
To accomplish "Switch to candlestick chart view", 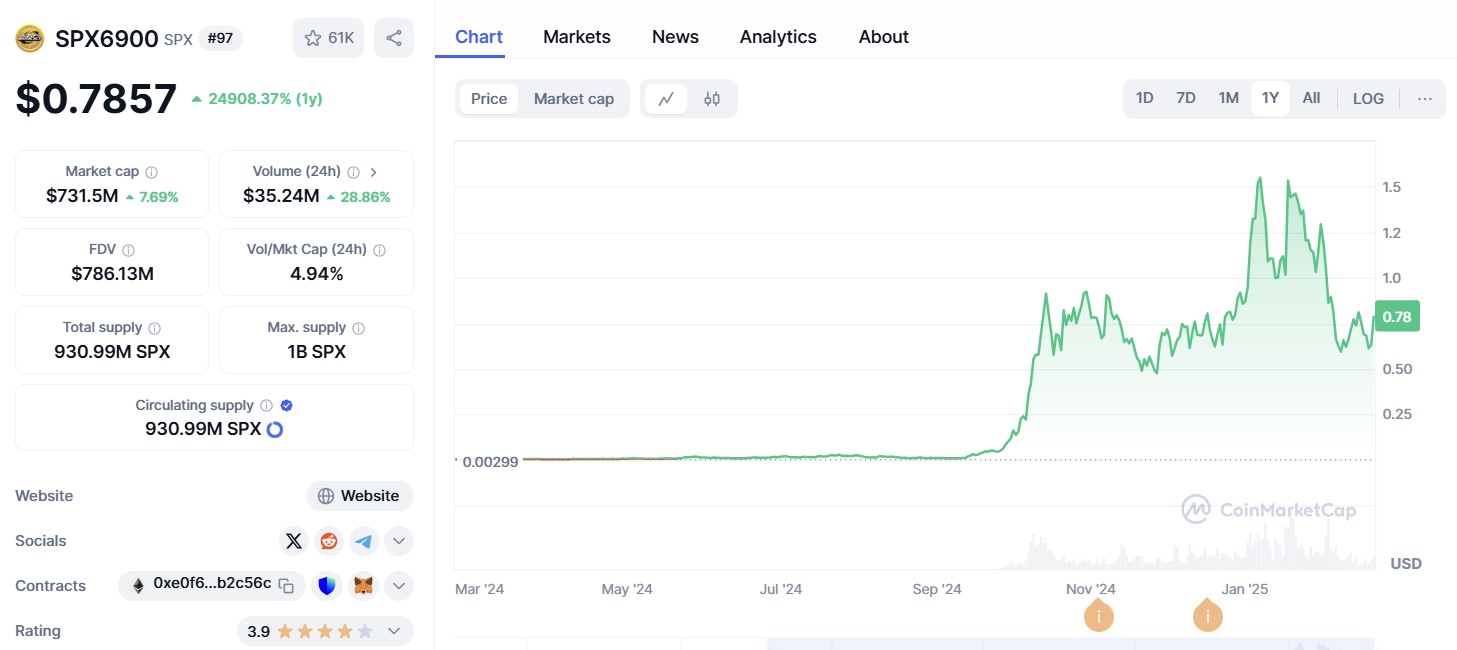I will click(712, 99).
